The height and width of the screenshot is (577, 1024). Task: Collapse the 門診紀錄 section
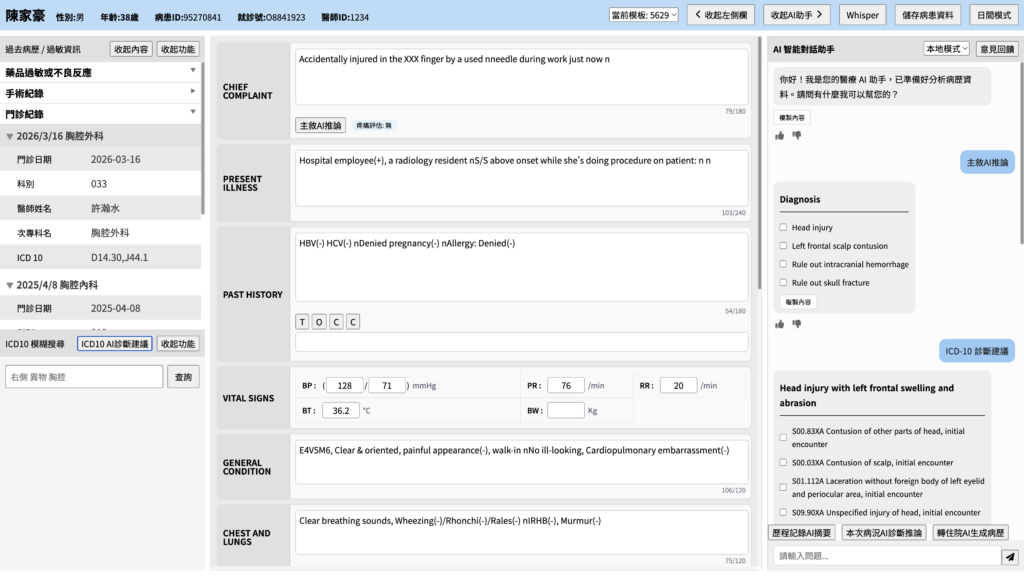(101, 114)
